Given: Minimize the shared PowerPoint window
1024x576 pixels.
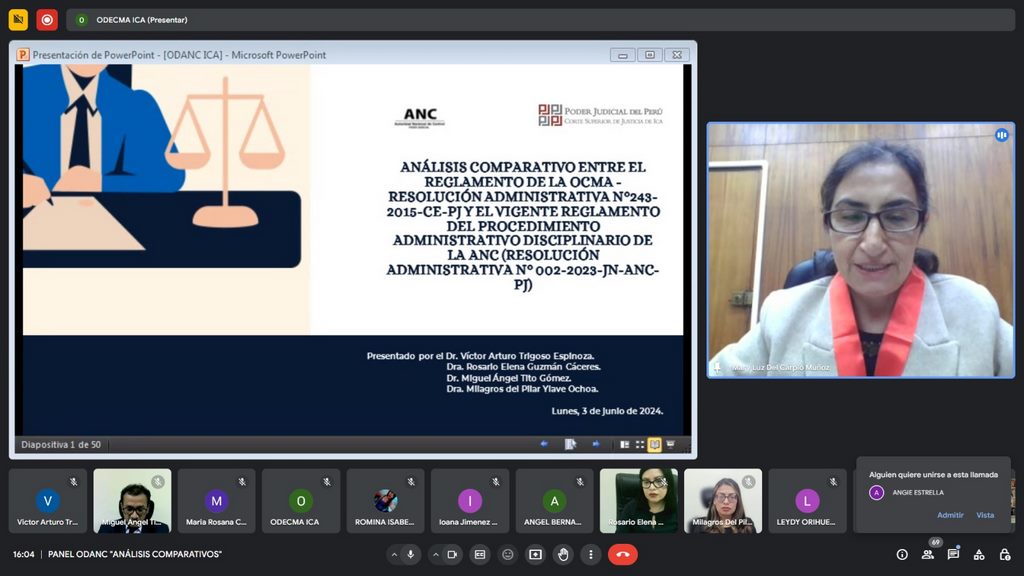Looking at the screenshot, I should [623, 55].
